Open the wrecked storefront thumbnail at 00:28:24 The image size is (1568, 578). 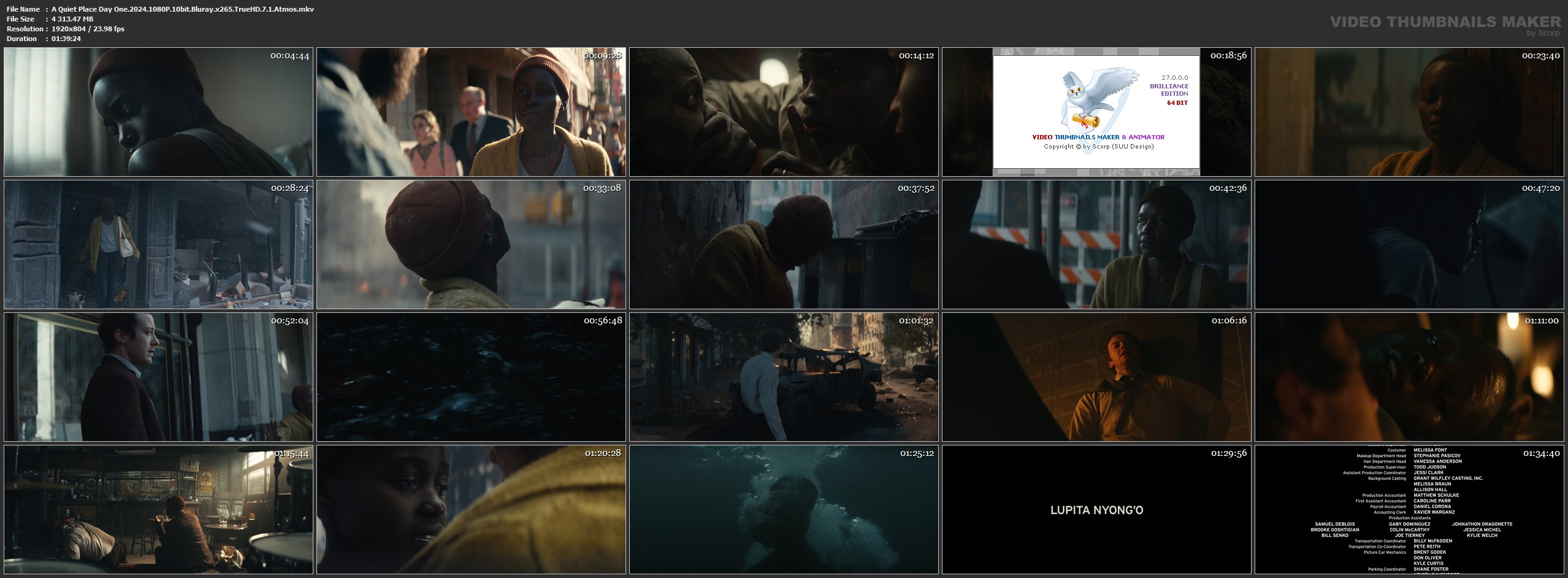(158, 244)
